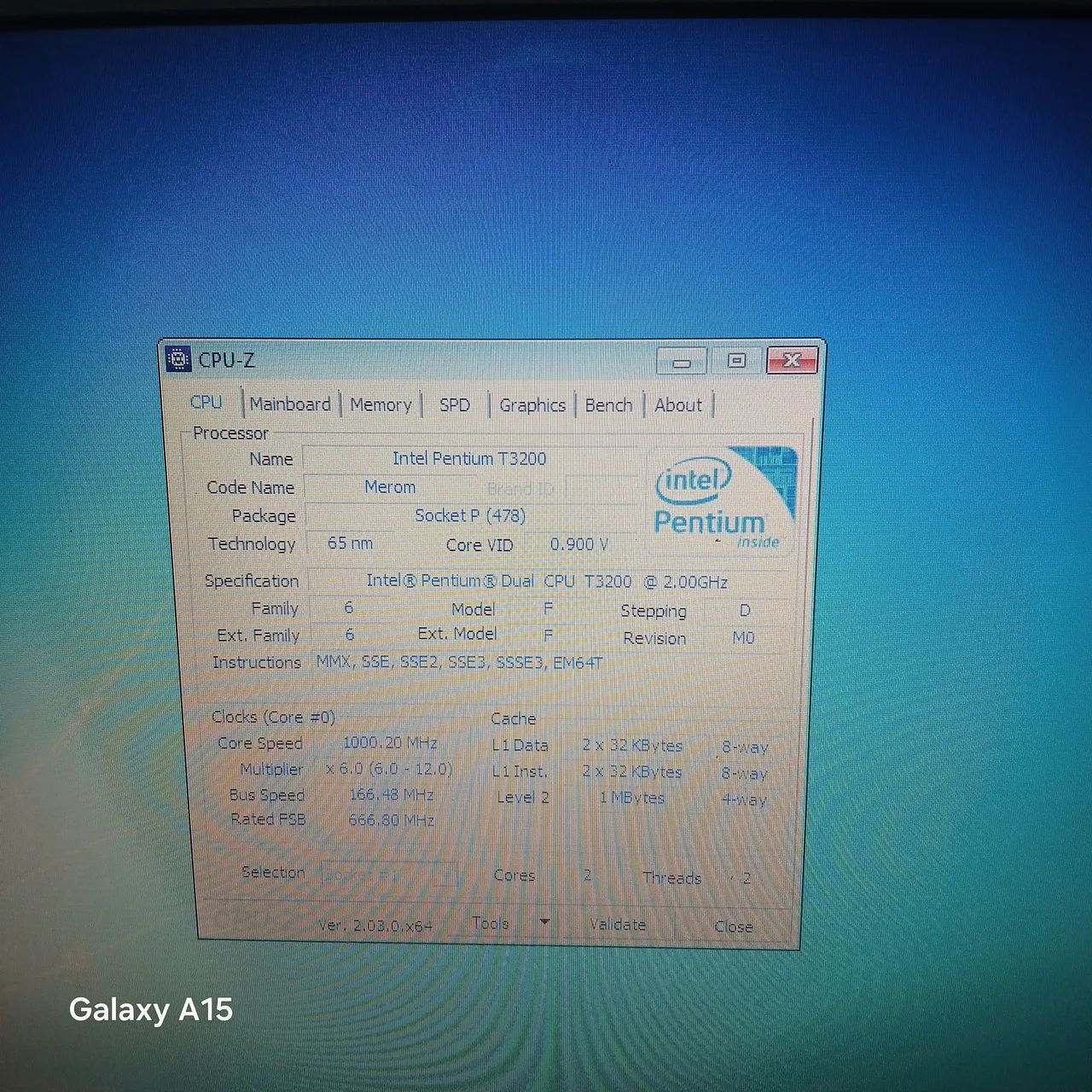Viewport: 1092px width, 1092px height.
Task: Click the Threads value field
Action: click(746, 878)
